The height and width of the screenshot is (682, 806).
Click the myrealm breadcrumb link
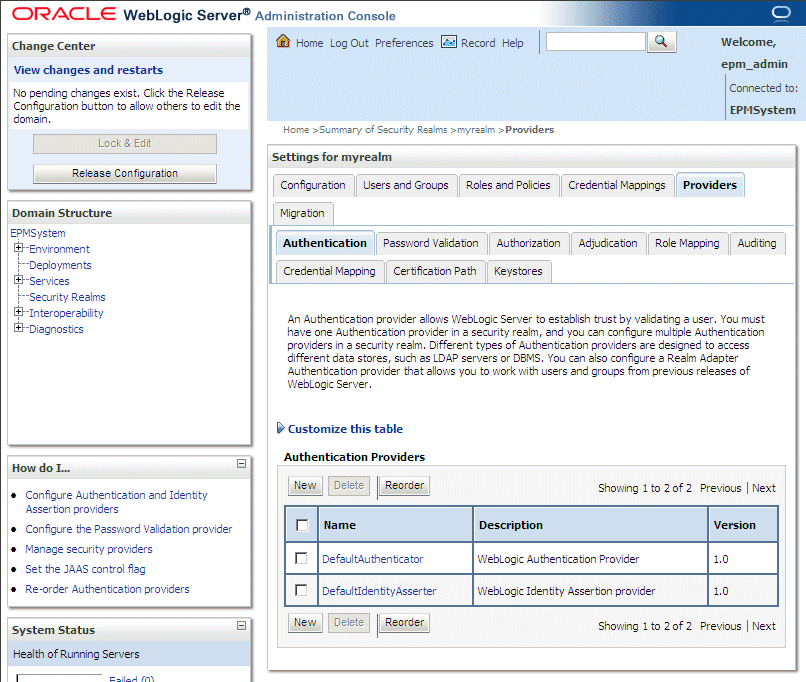(476, 130)
